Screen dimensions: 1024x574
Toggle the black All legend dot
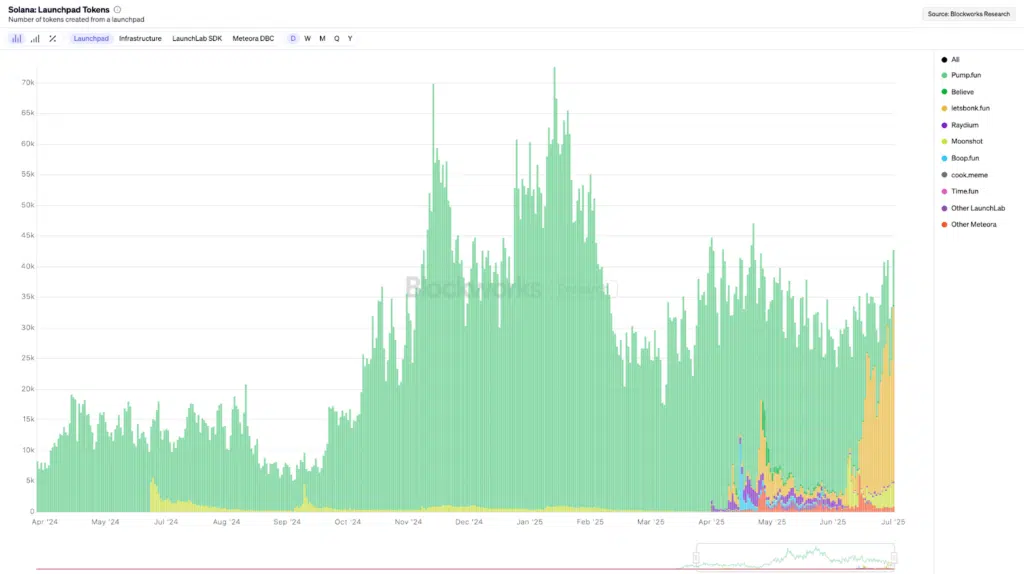(x=944, y=60)
